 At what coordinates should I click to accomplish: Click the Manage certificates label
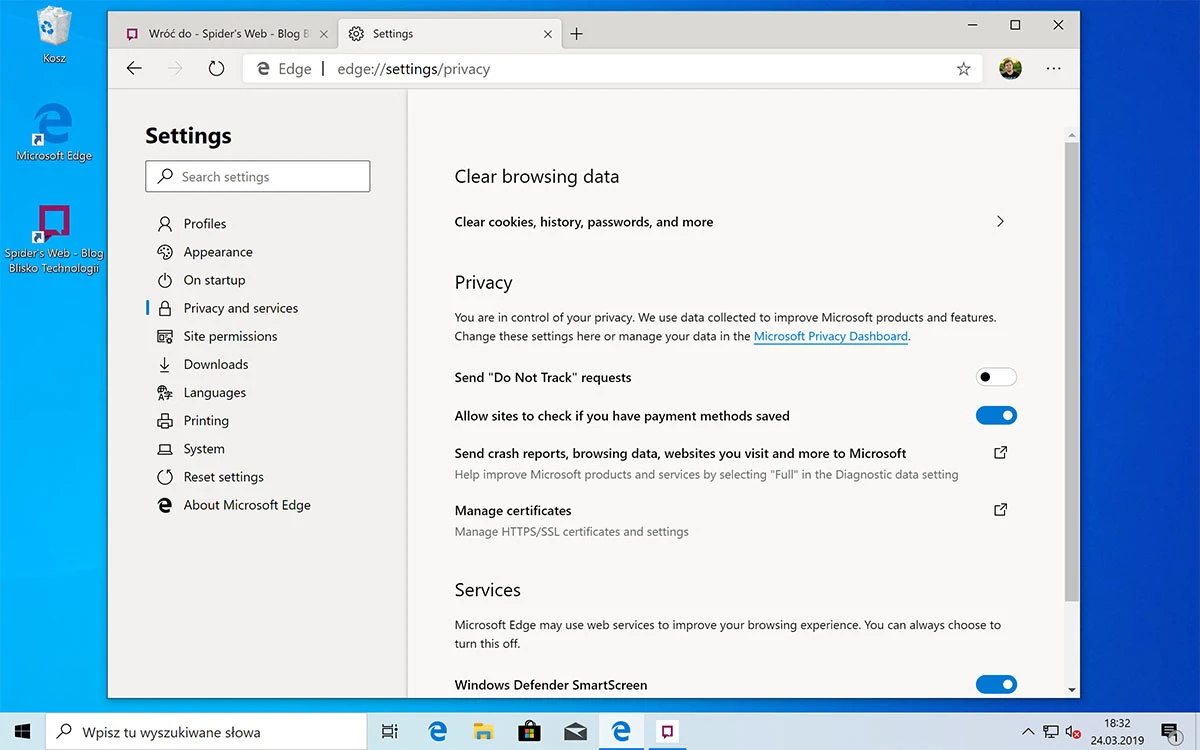pyautogui.click(x=513, y=510)
